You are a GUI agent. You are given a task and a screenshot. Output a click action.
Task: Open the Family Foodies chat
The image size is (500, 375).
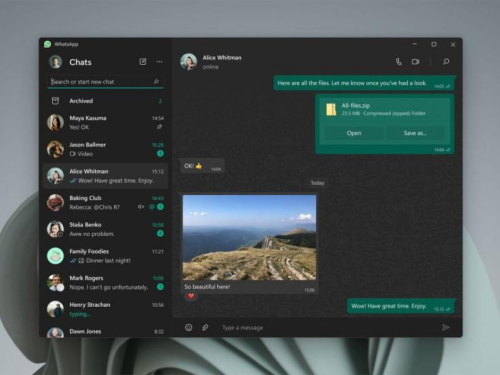[106, 256]
